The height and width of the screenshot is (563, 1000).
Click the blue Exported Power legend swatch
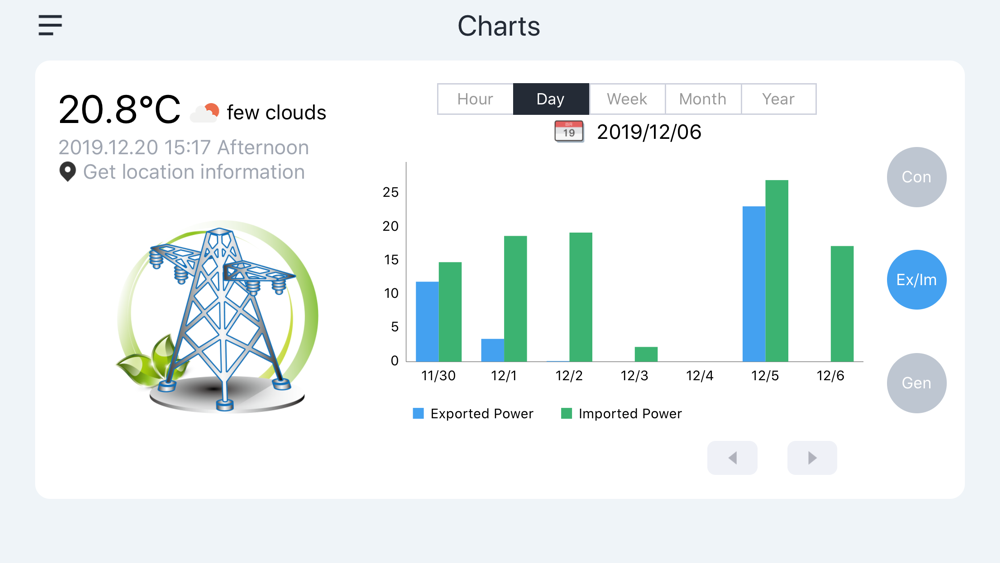419,413
